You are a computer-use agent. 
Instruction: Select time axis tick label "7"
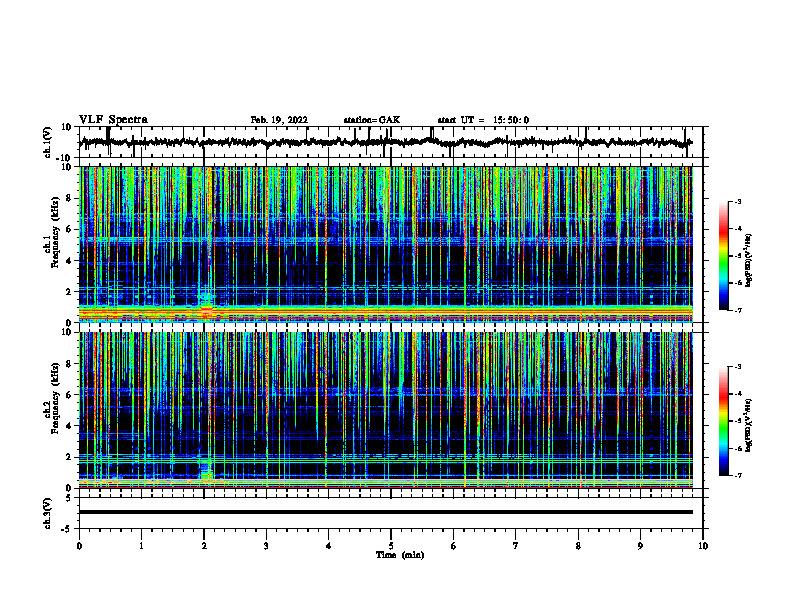516,546
